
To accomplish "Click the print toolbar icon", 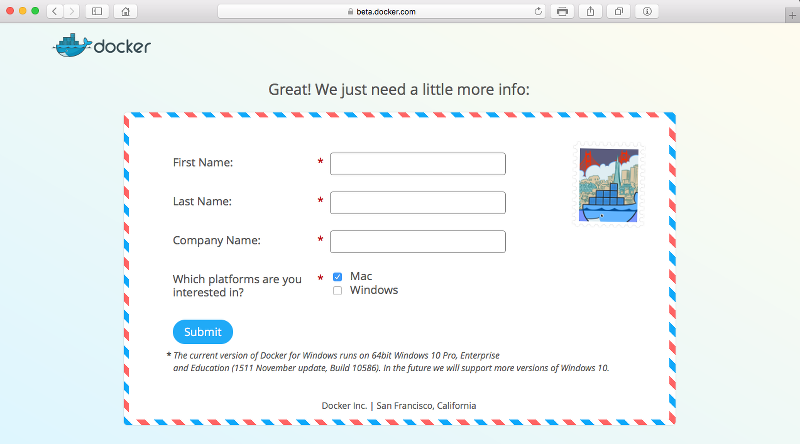I will tap(562, 11).
